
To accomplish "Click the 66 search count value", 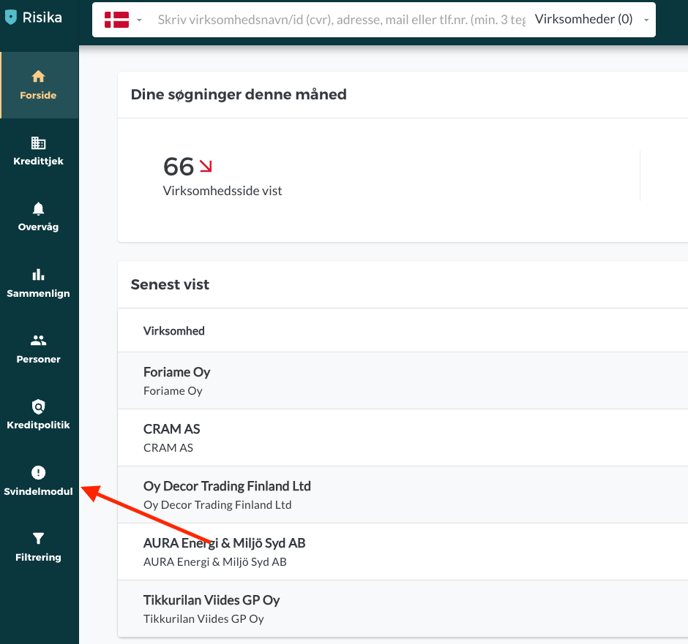I will tap(178, 166).
